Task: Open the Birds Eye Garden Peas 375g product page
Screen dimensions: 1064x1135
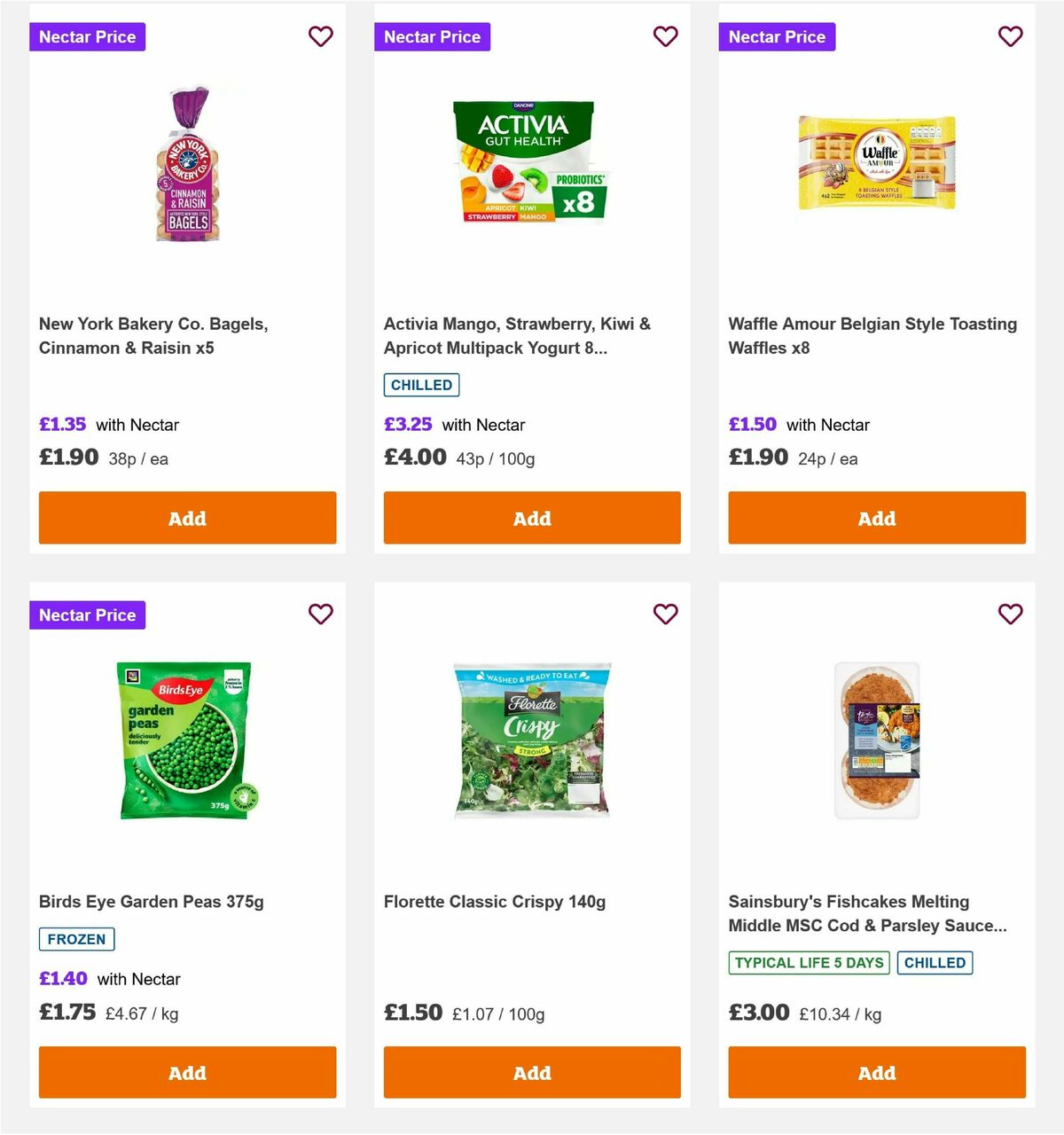Action: coord(153,901)
